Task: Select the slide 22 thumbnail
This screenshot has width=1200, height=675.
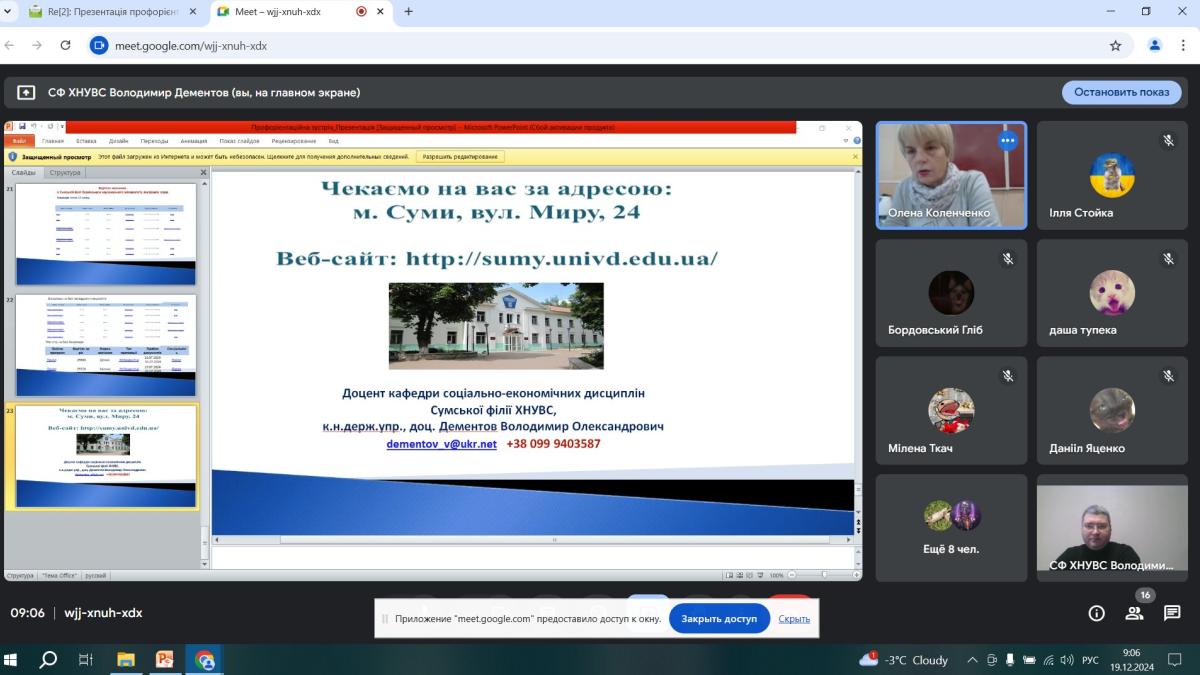Action: [x=106, y=346]
